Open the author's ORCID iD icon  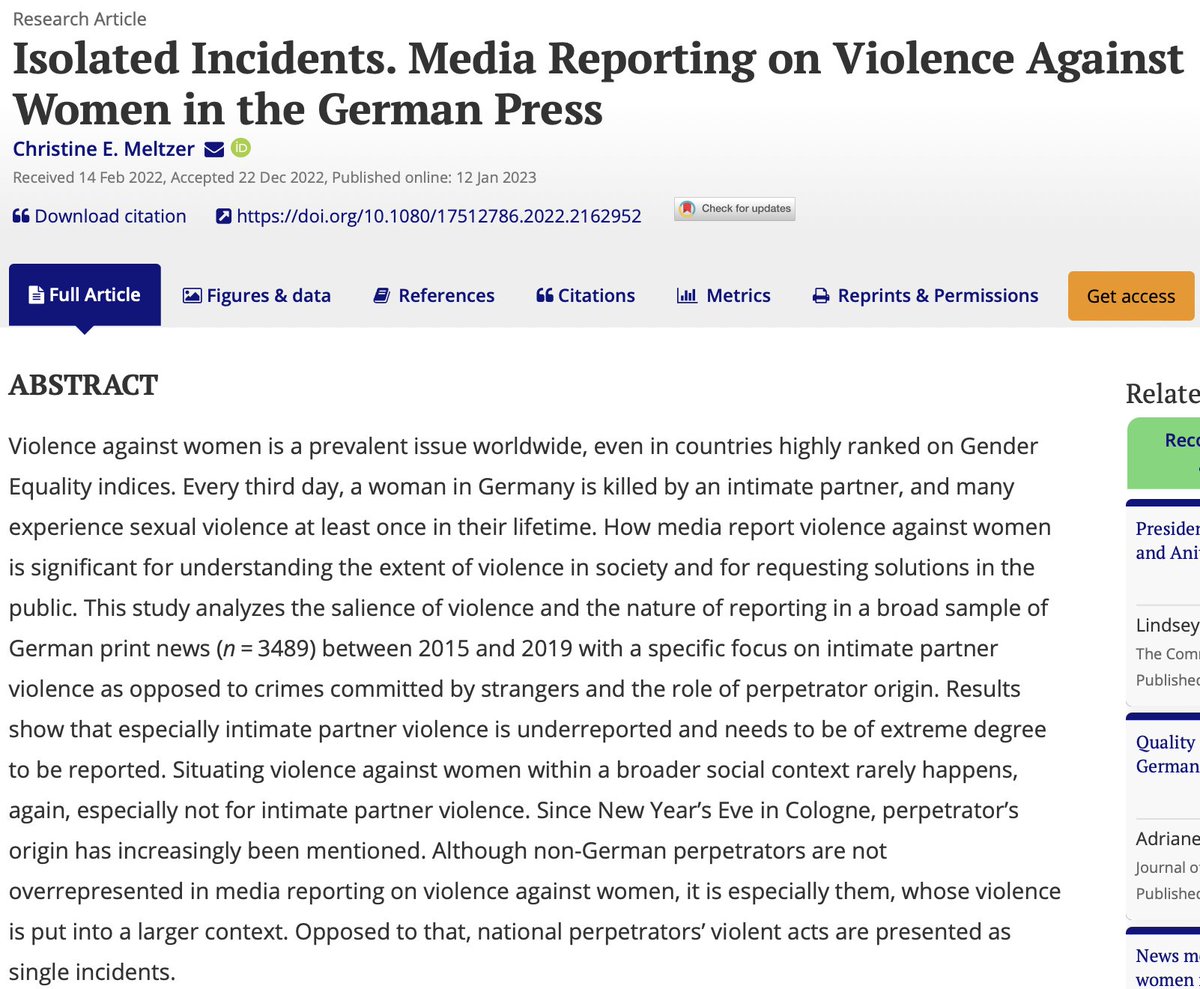click(241, 148)
